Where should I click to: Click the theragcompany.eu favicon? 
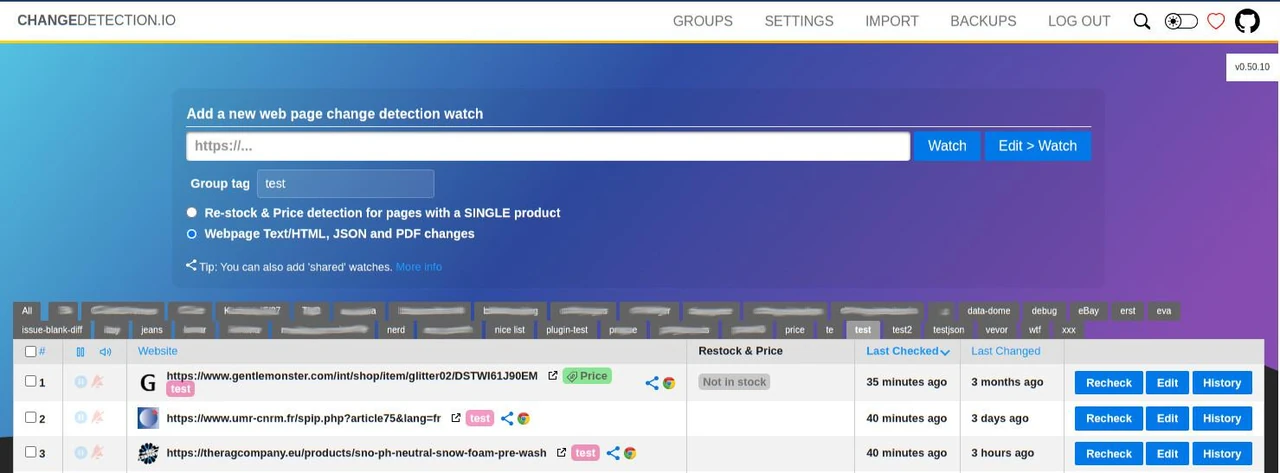(148, 453)
